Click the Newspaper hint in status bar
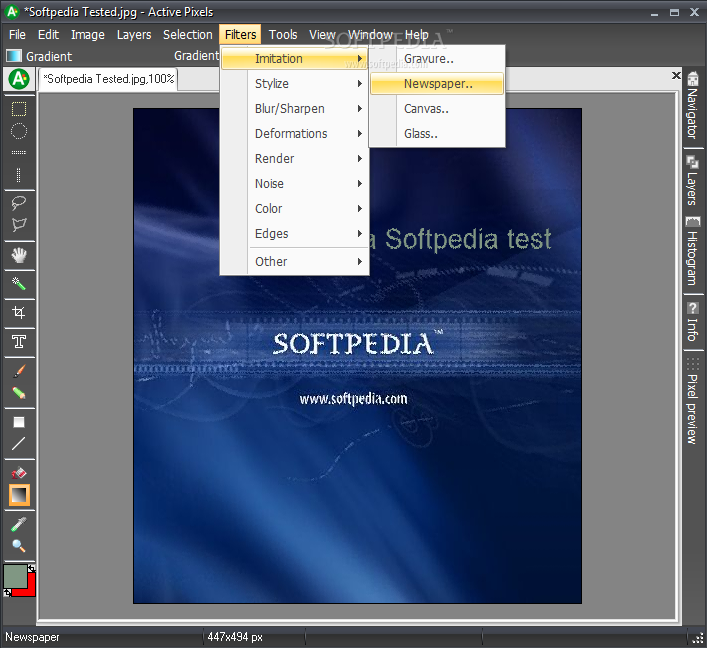Image resolution: width=707 pixels, height=648 pixels. (32, 637)
